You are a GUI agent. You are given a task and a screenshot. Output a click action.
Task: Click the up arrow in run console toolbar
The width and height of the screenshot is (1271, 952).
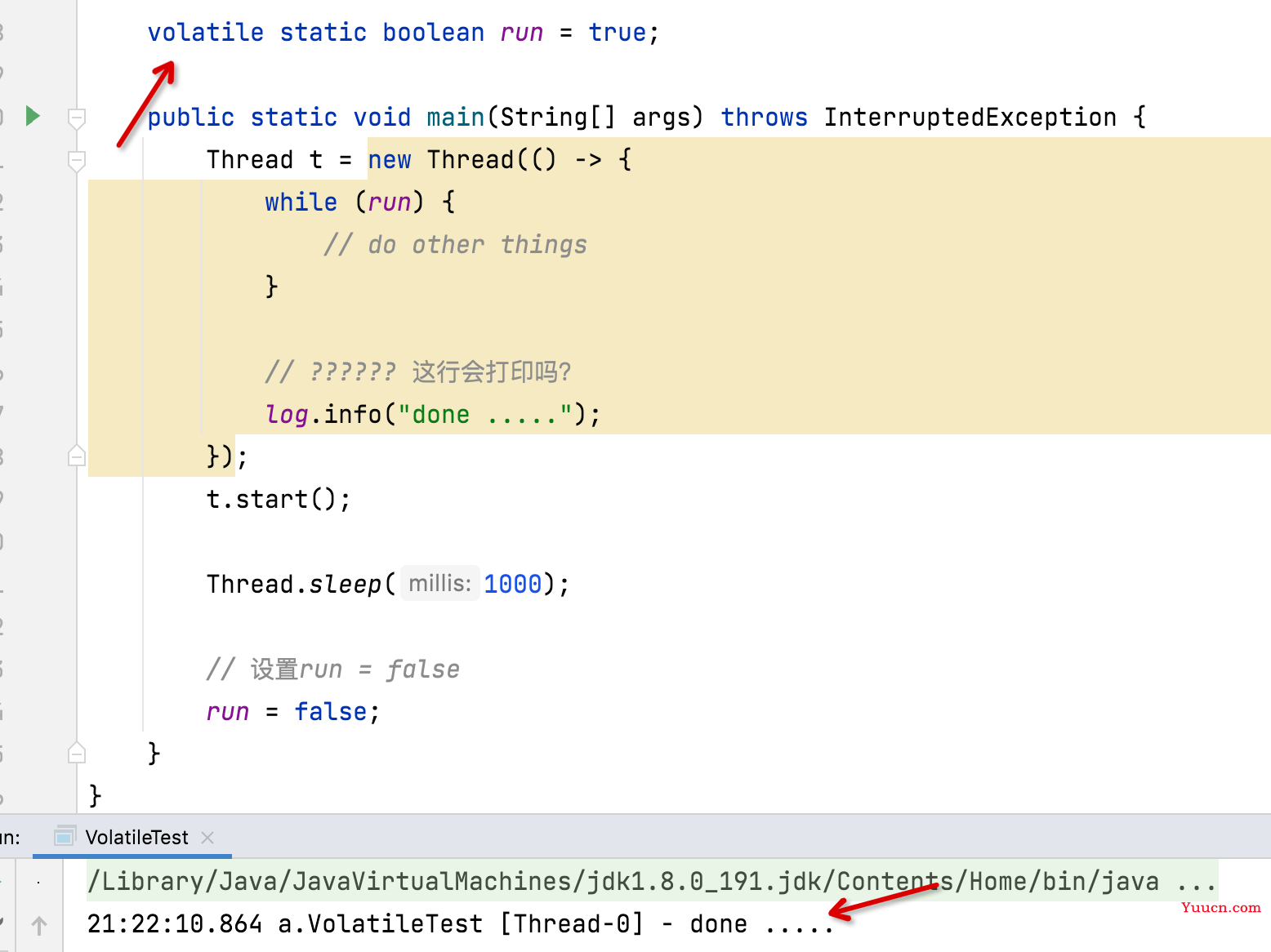[38, 926]
